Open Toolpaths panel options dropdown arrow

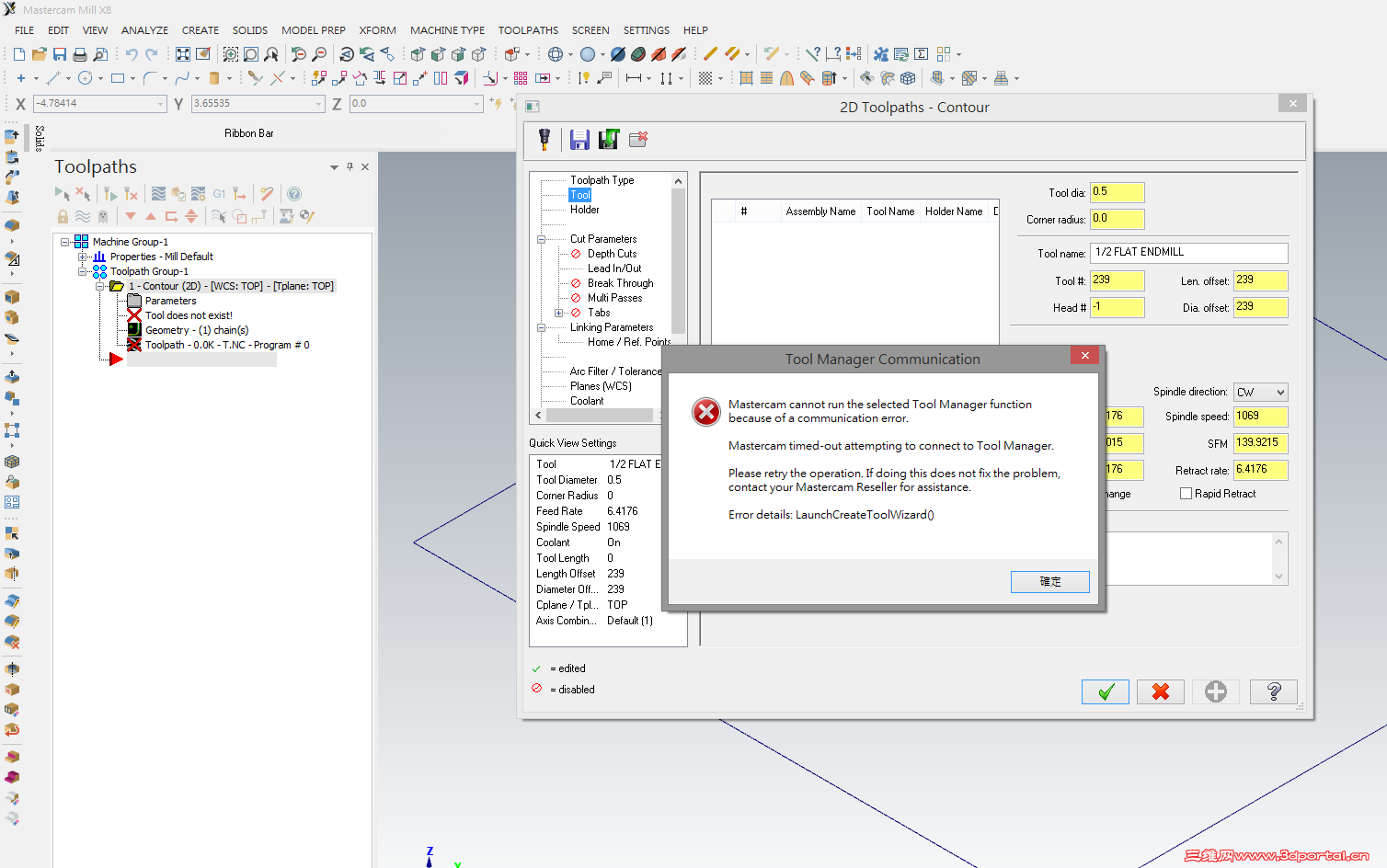[334, 167]
